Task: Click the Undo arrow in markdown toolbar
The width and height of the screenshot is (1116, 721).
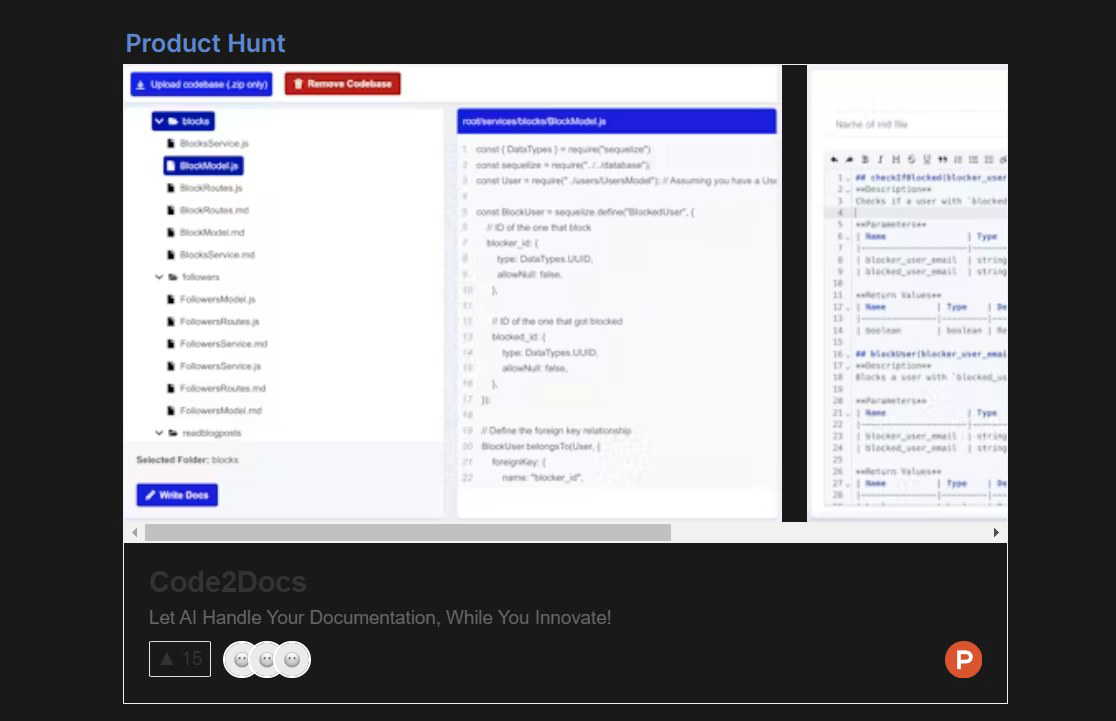Action: tap(834, 159)
